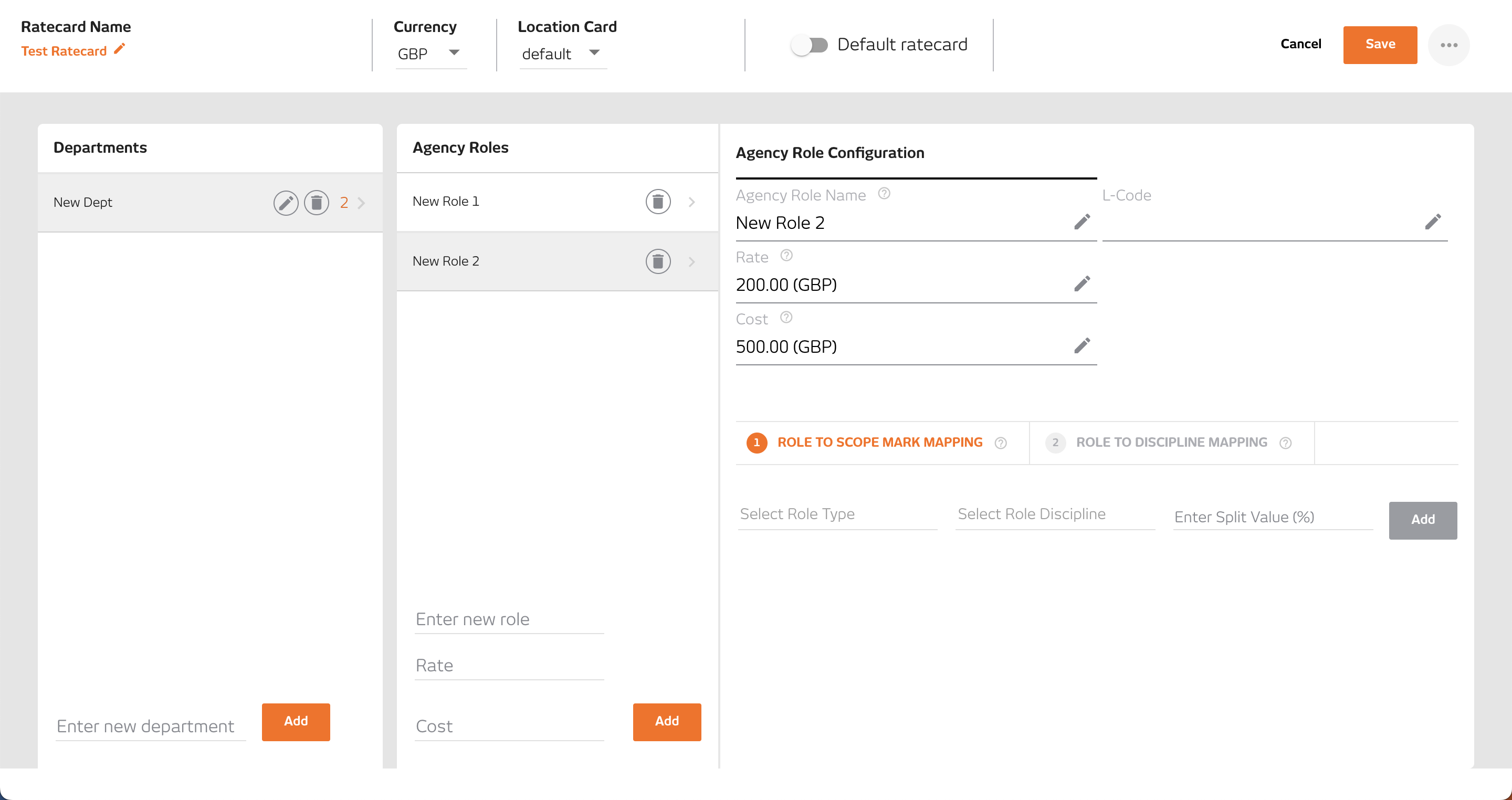Show help icon next to Rate label
This screenshot has height=800, width=1512.
[786, 255]
